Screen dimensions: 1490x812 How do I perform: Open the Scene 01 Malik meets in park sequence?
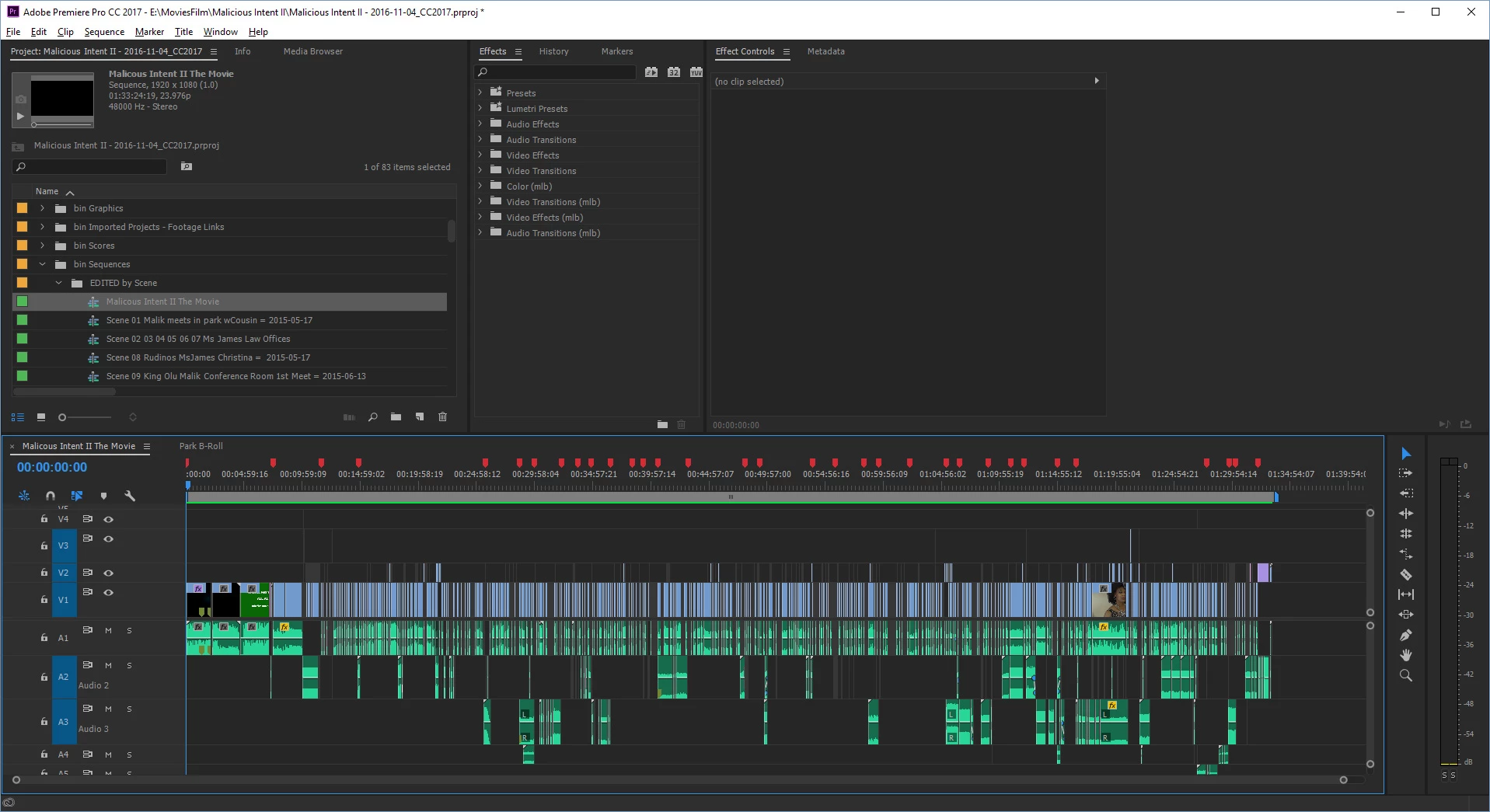(209, 320)
